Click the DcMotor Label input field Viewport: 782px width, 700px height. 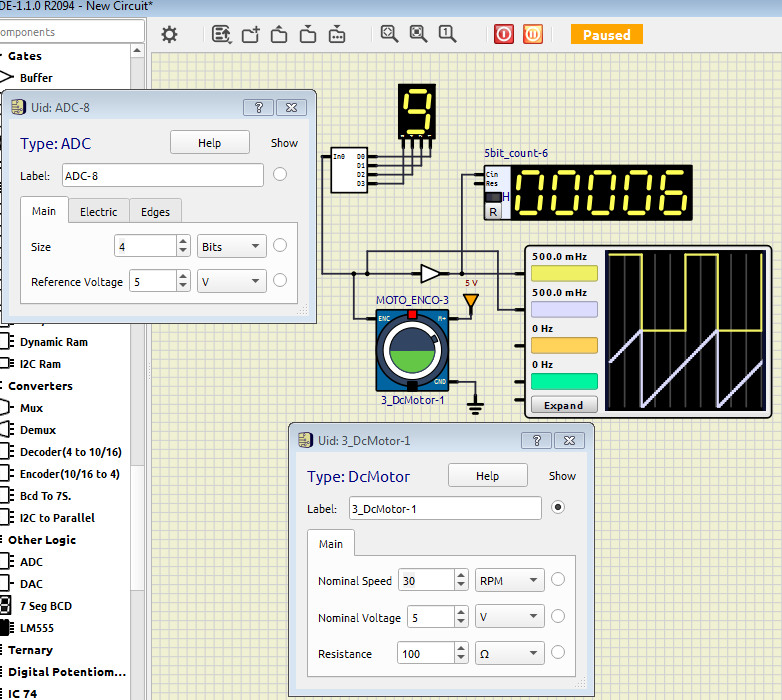point(445,509)
